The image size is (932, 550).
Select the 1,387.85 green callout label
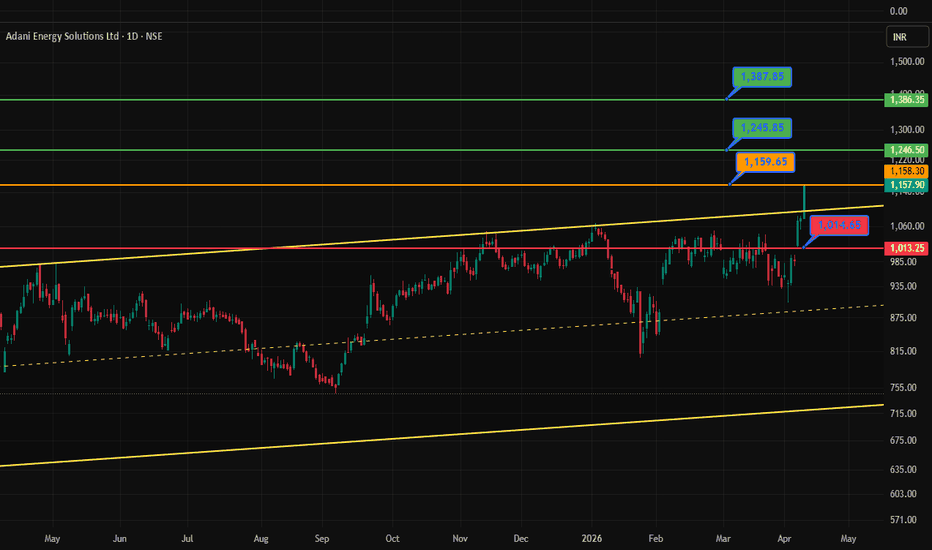(762, 77)
